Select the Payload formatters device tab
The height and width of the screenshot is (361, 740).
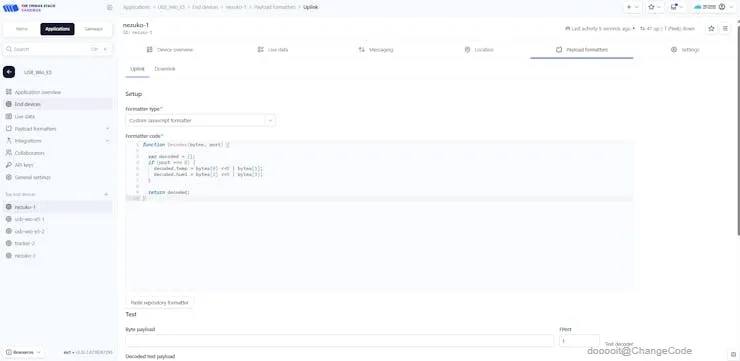pos(582,50)
